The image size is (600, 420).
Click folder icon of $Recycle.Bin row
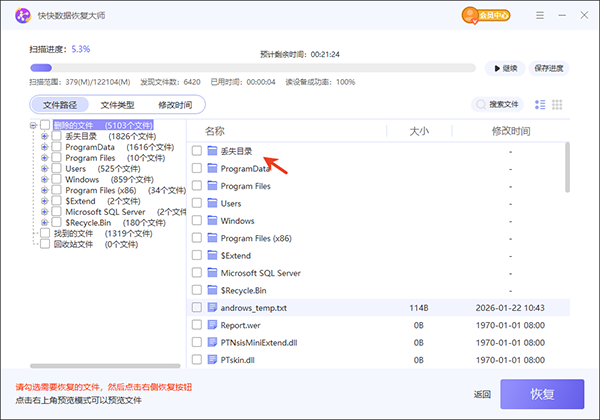pos(212,290)
